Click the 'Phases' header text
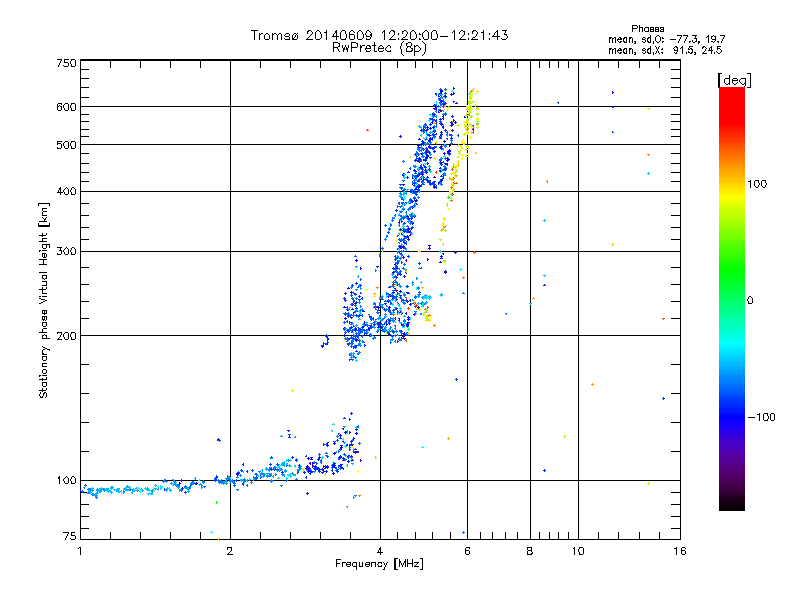This screenshot has width=800, height=600. click(647, 29)
